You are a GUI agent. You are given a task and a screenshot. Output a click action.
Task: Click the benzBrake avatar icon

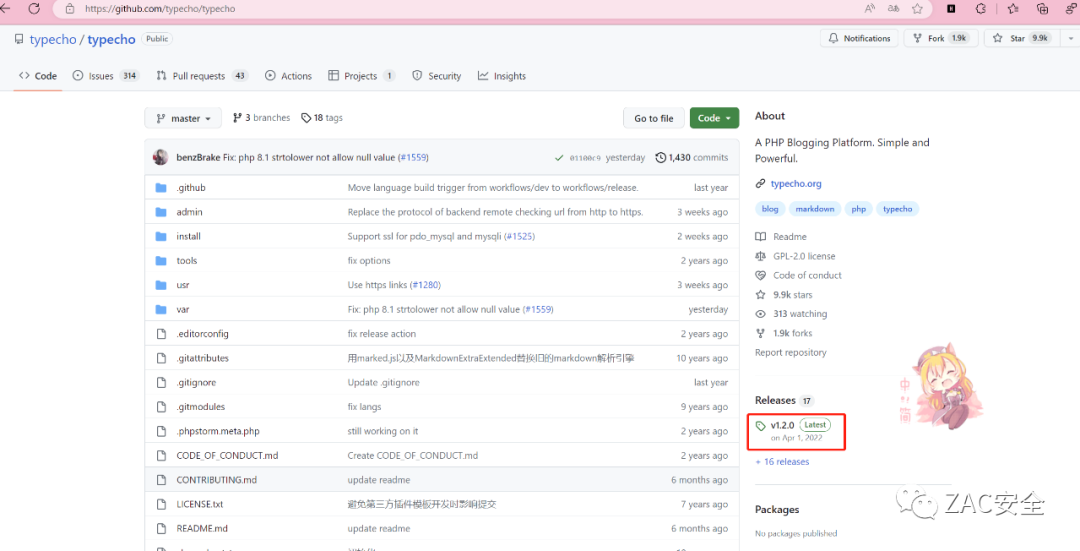161,157
